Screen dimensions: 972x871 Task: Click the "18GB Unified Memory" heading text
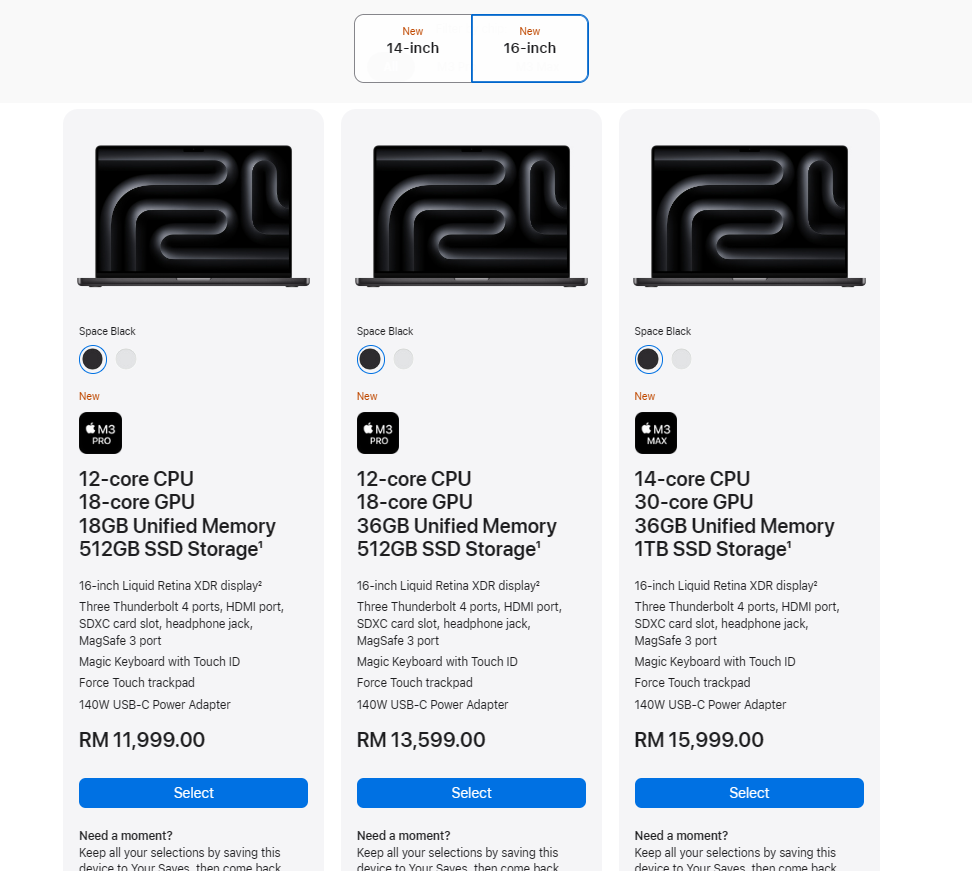pos(177,526)
